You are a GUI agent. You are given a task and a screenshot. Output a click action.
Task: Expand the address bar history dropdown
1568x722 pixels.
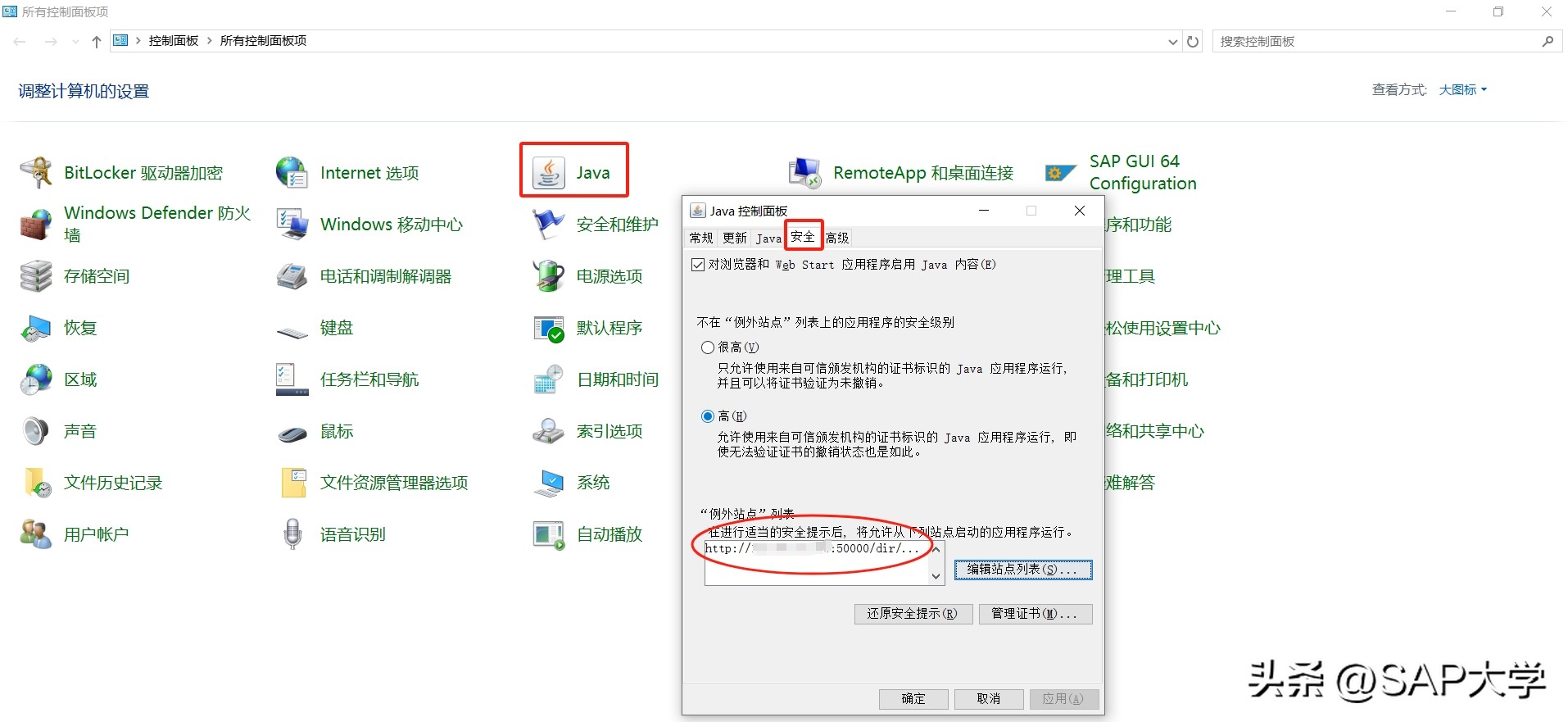click(1173, 42)
